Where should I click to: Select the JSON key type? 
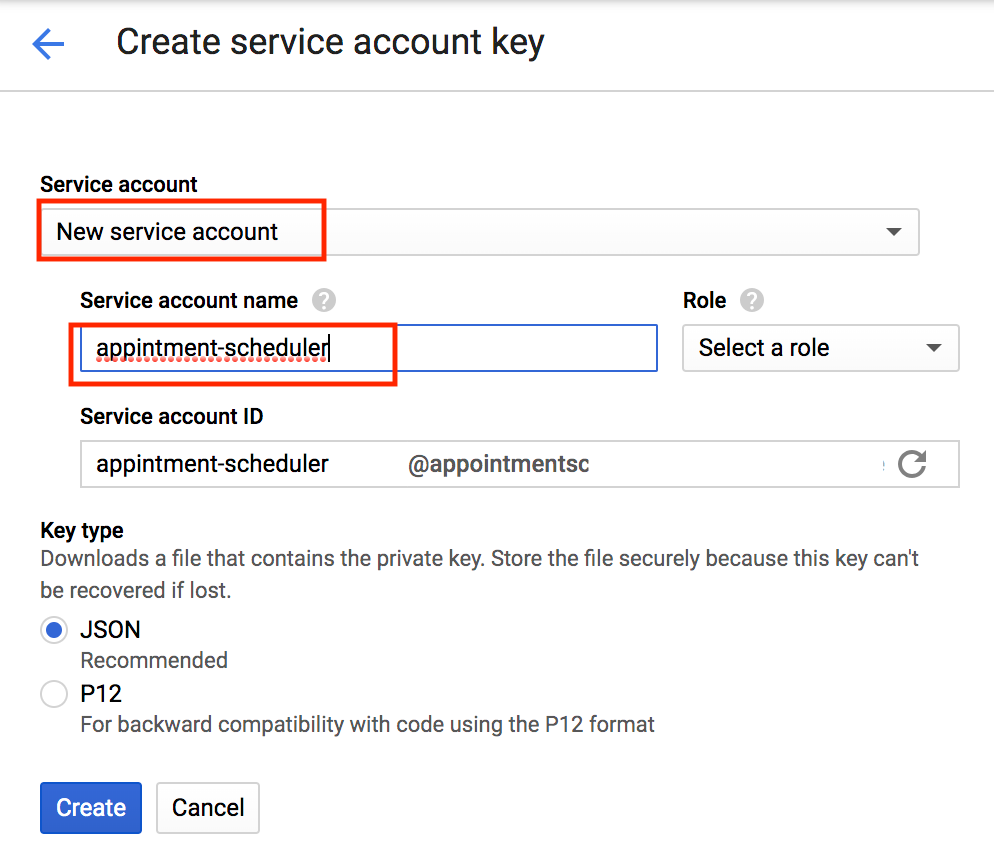point(54,630)
